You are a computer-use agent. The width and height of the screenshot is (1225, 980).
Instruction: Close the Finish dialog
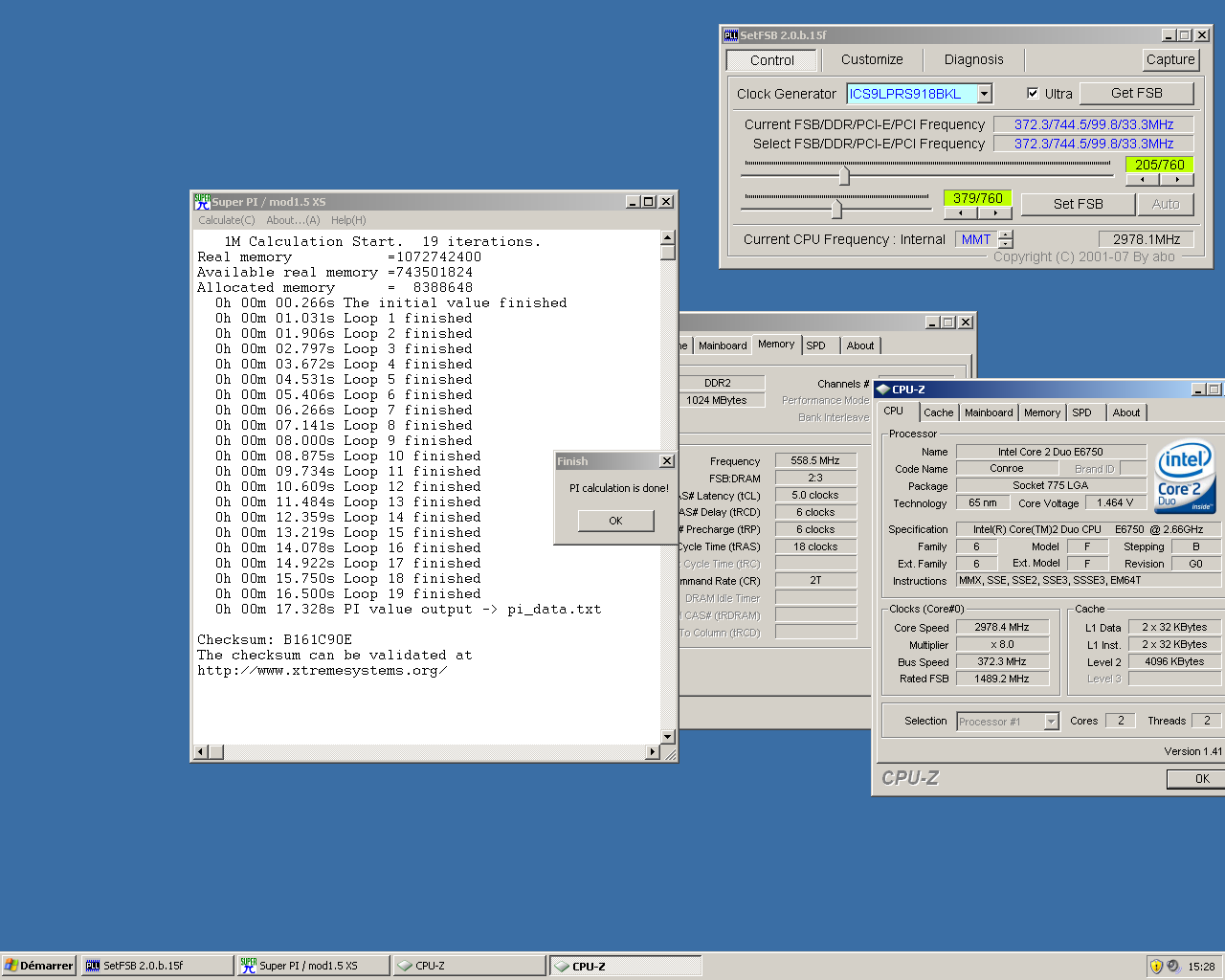click(667, 461)
